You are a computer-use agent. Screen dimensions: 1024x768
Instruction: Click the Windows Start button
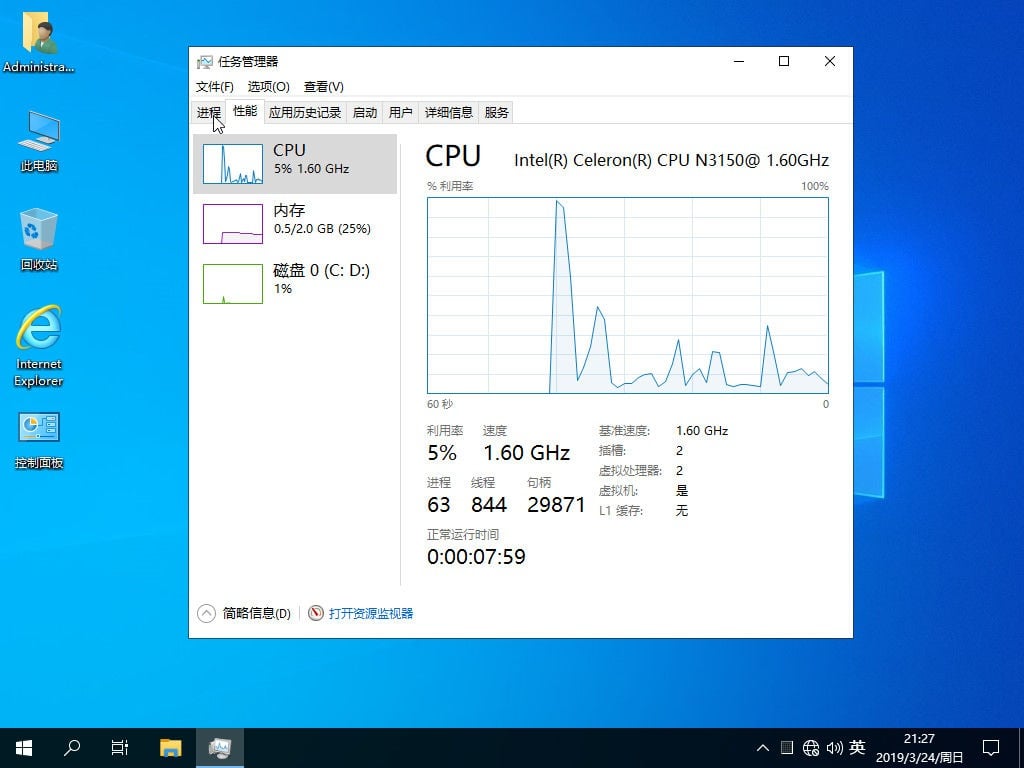tap(24, 748)
